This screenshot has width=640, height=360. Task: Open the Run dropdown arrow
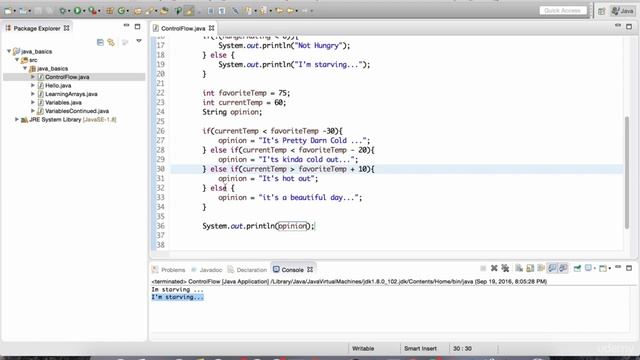(84, 11)
